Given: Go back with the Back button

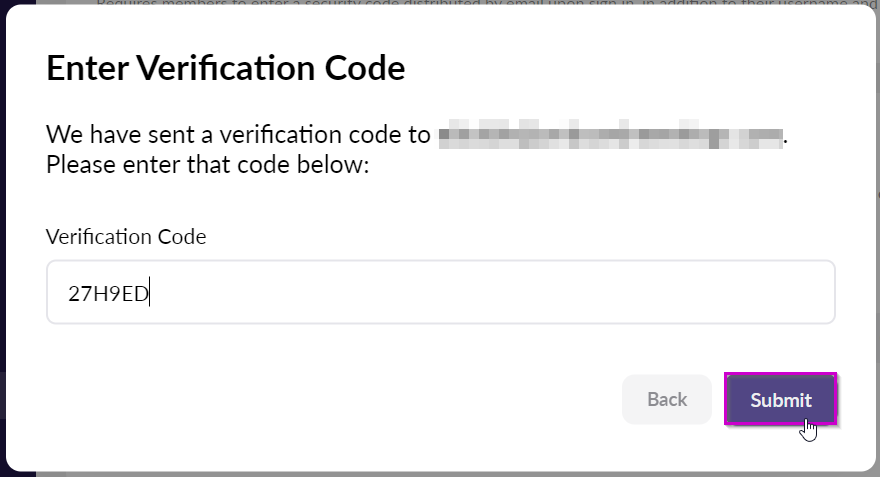Looking at the screenshot, I should tap(667, 399).
